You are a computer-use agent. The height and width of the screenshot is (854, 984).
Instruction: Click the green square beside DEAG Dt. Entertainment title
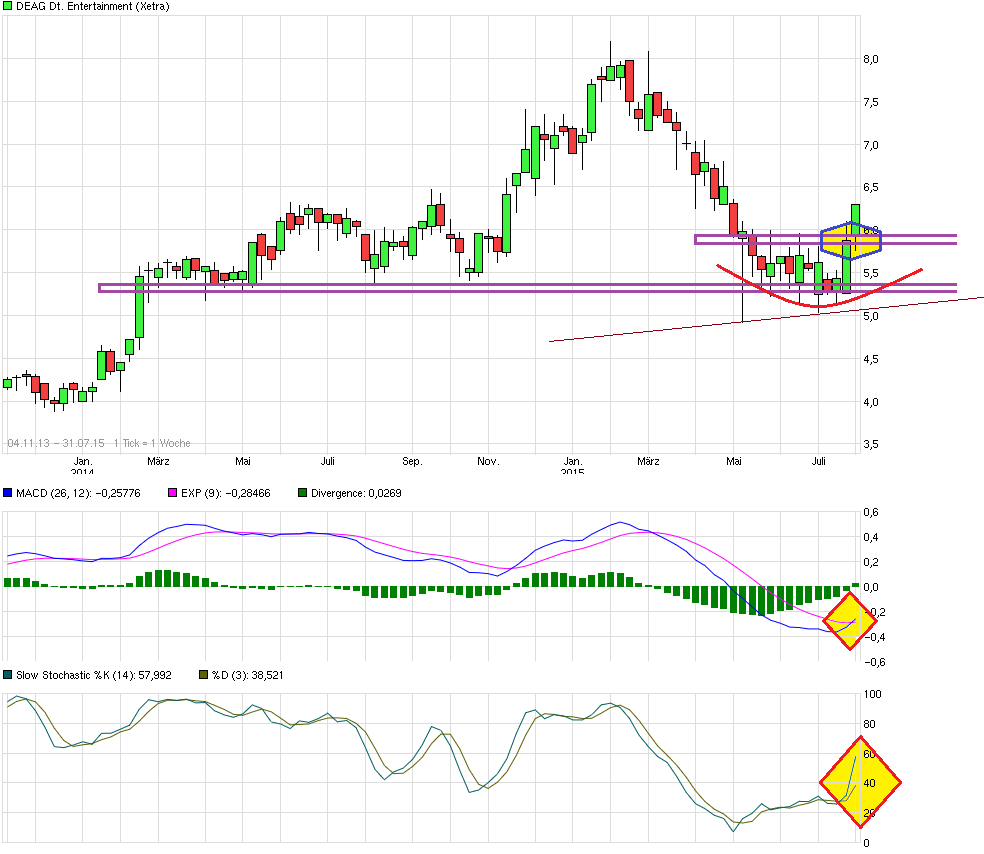[8, 6]
